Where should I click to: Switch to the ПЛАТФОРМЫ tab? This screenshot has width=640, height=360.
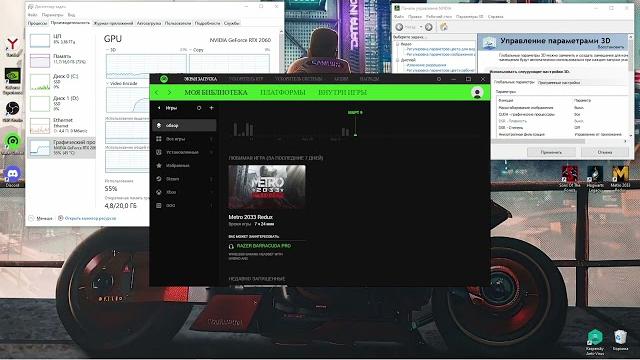pos(283,93)
